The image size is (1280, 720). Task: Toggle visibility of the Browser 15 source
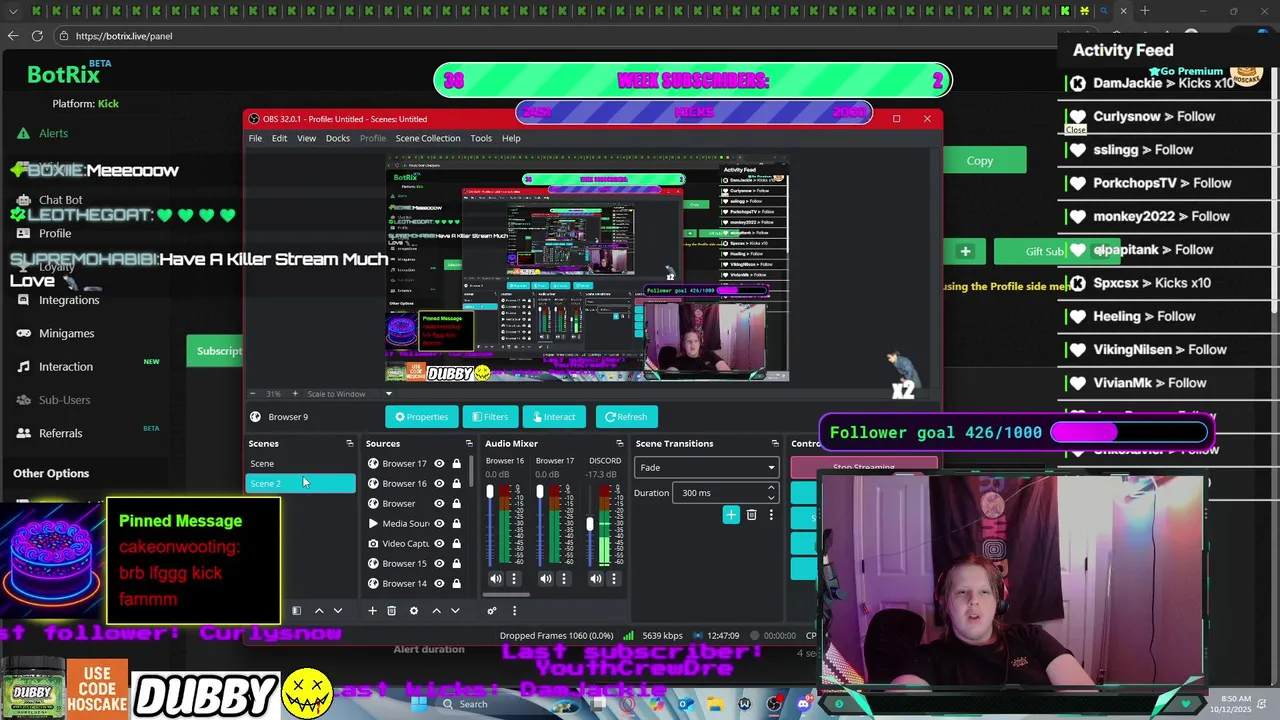coord(439,564)
